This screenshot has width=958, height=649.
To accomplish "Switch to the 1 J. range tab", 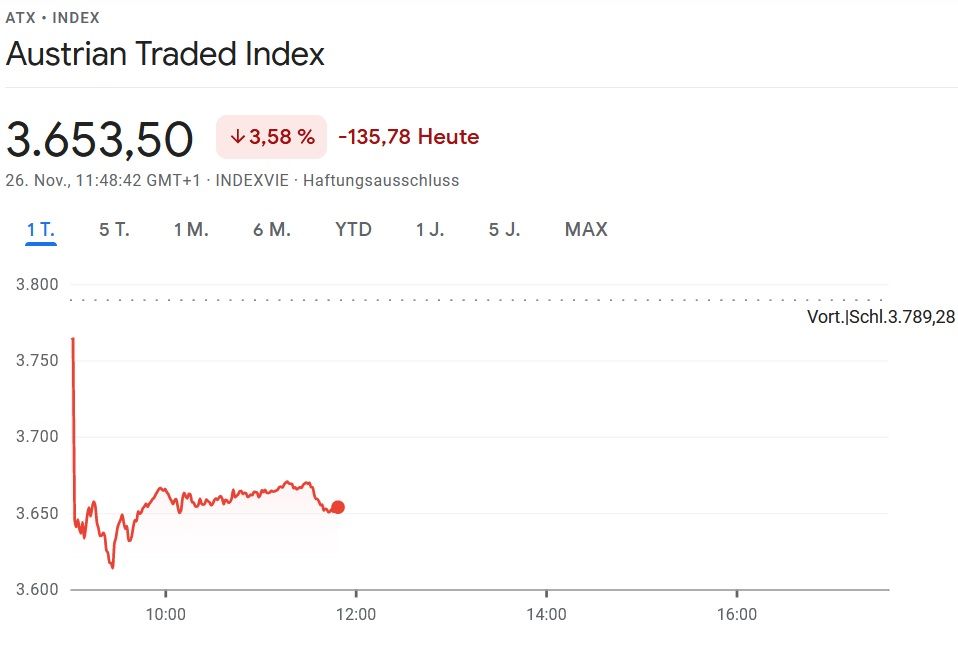I will 430,230.
